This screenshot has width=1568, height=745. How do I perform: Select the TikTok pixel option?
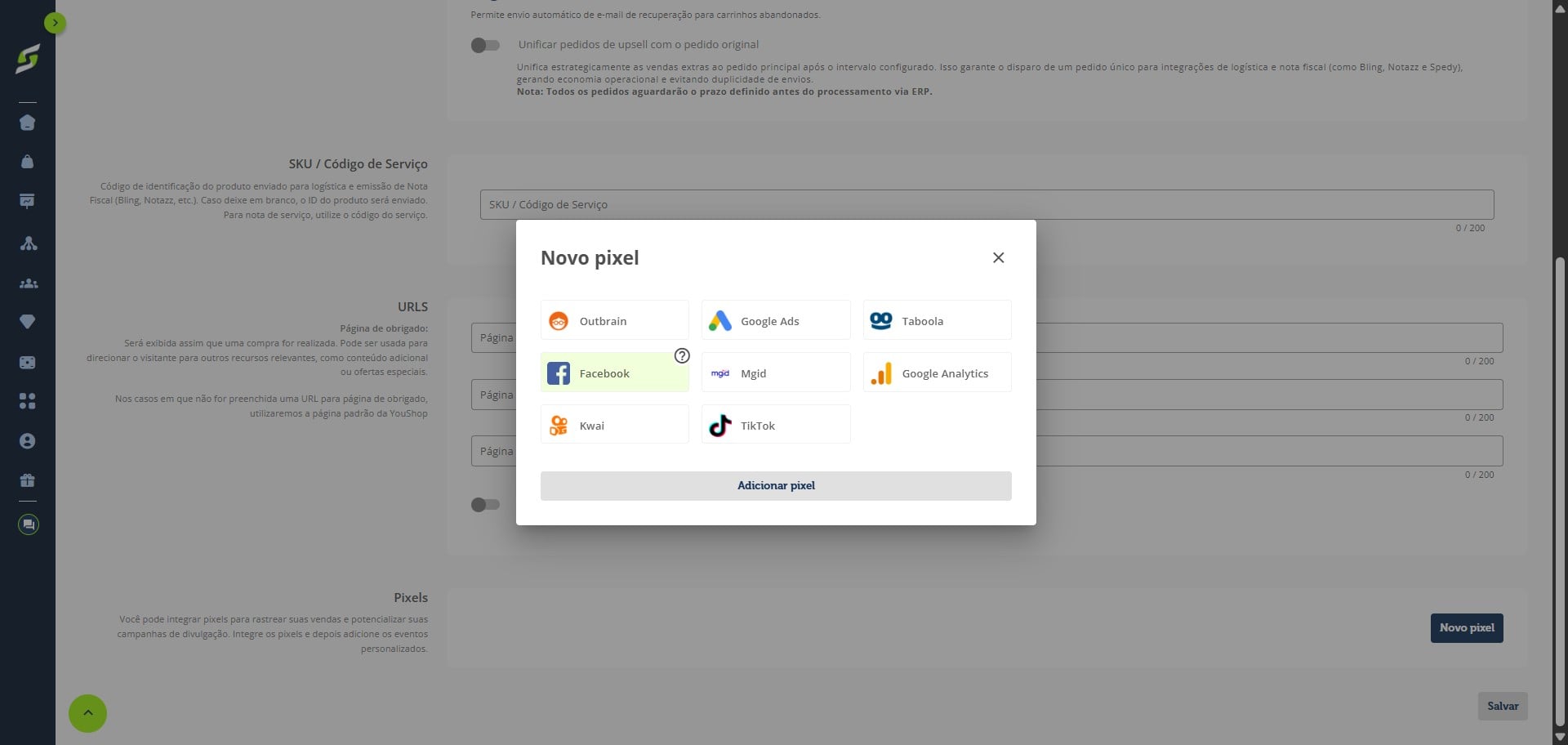pyautogui.click(x=776, y=425)
